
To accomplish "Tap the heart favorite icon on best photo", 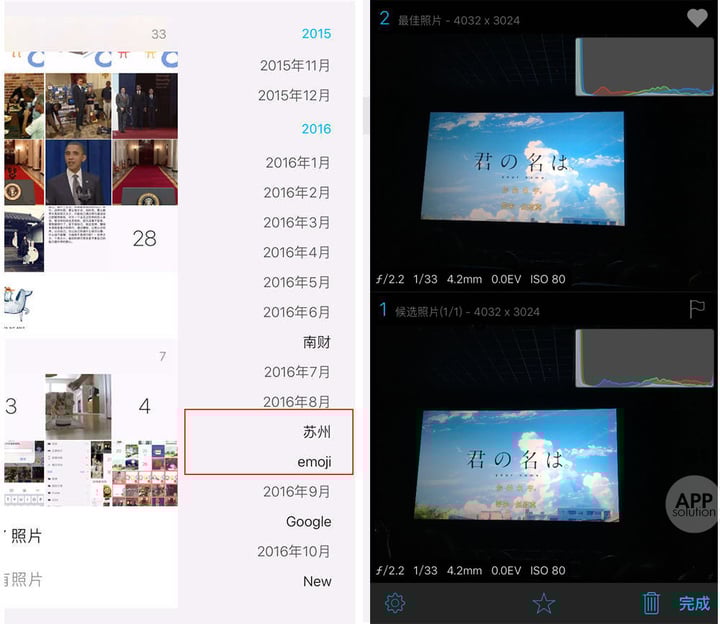I will pos(697,18).
